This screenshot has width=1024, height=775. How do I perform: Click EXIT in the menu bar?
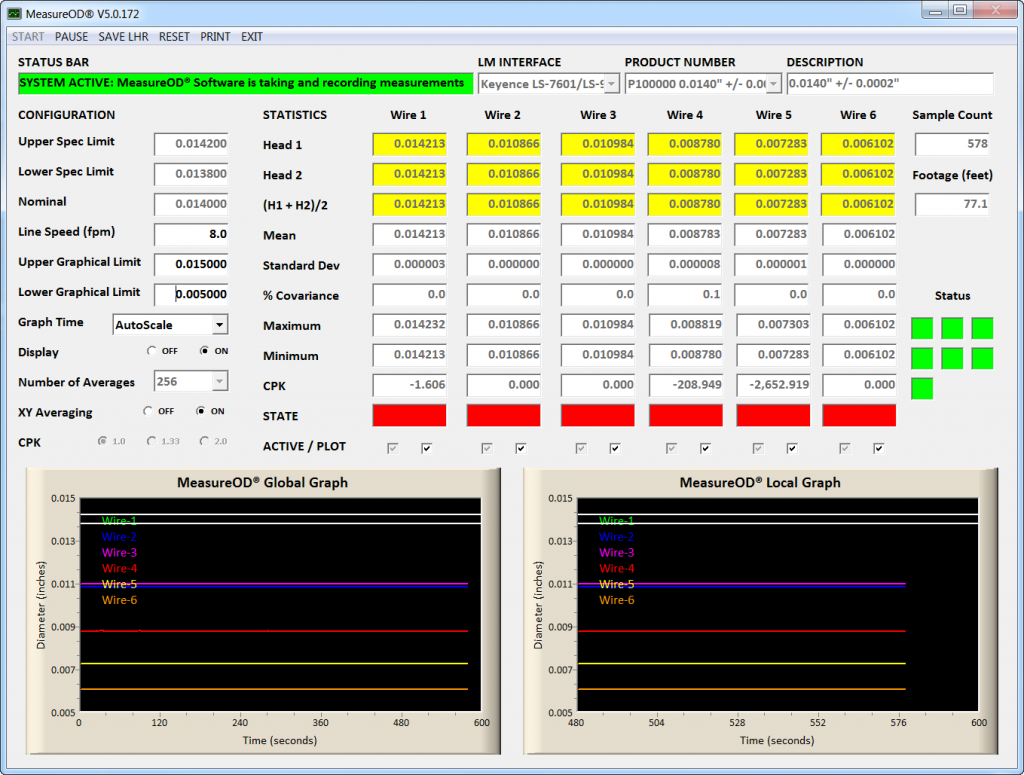(252, 36)
